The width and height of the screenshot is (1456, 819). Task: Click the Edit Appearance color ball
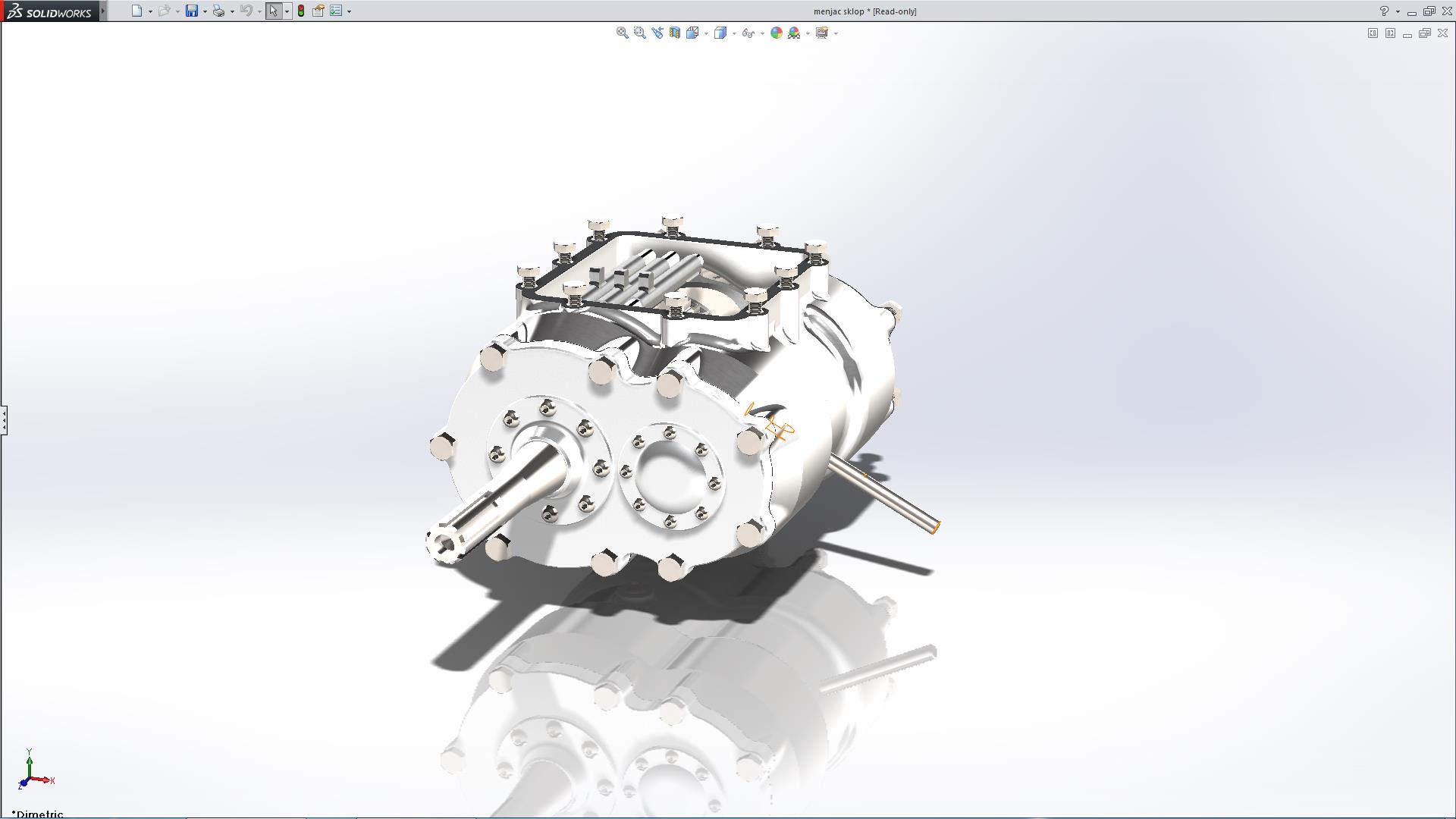point(776,33)
